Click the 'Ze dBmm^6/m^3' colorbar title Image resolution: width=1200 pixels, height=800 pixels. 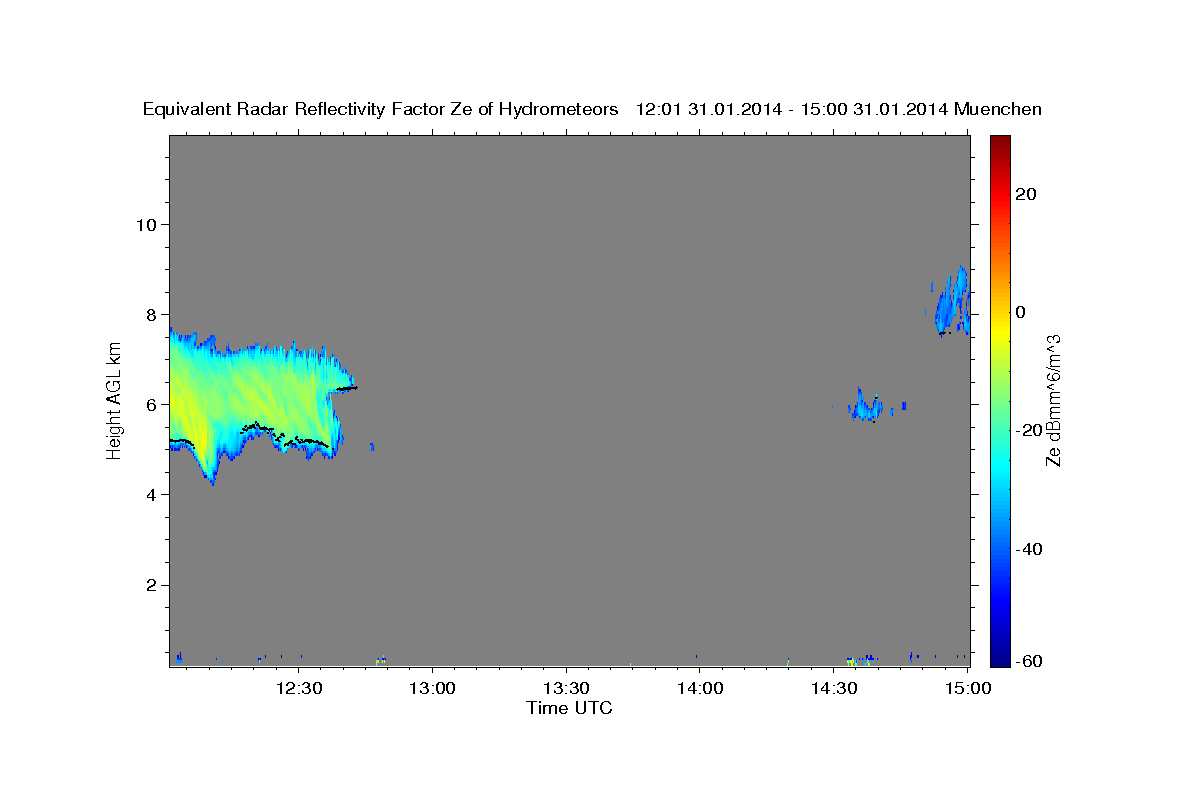click(1053, 400)
